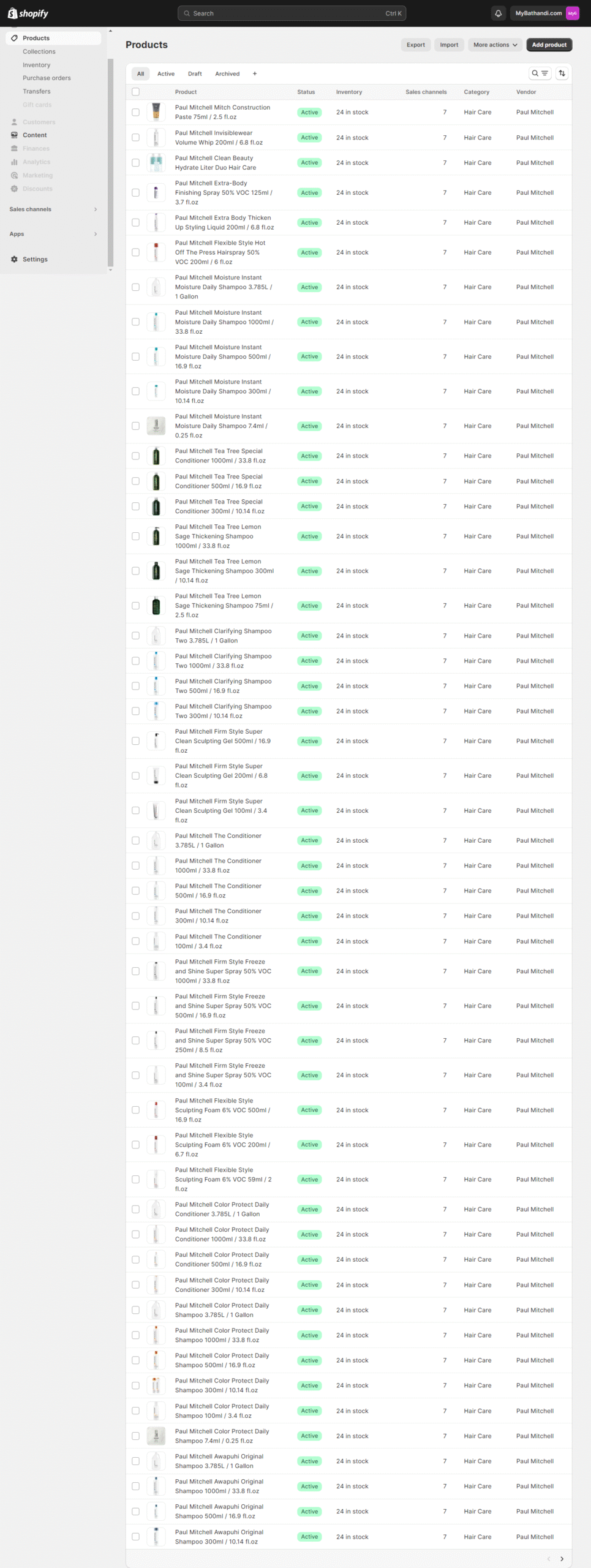
Task: Click the MyBathandi.com store avatar
Action: click(x=572, y=13)
